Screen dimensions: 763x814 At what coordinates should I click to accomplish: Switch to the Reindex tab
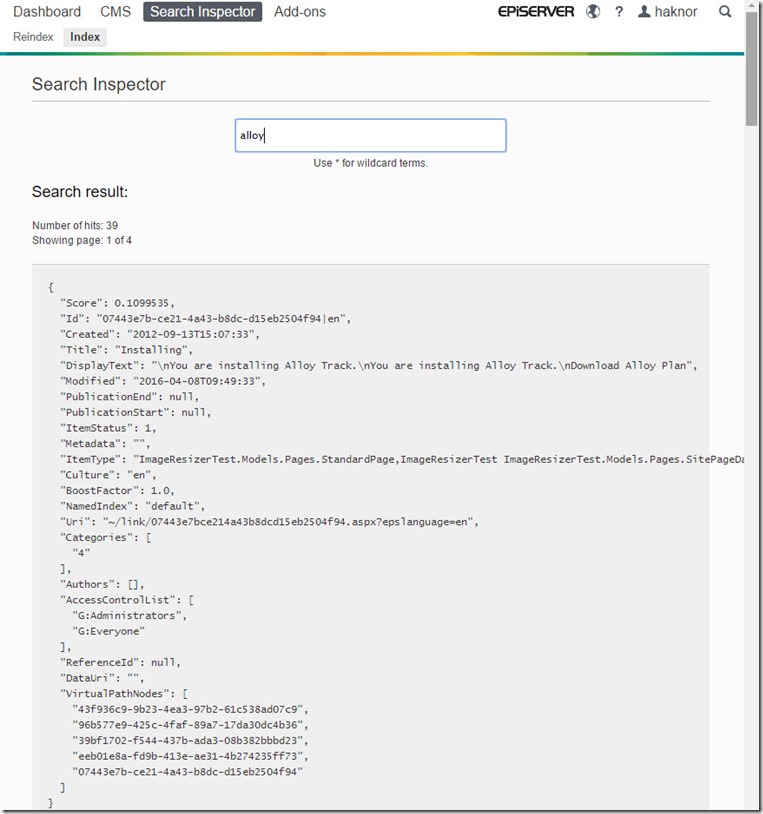pyautogui.click(x=33, y=37)
